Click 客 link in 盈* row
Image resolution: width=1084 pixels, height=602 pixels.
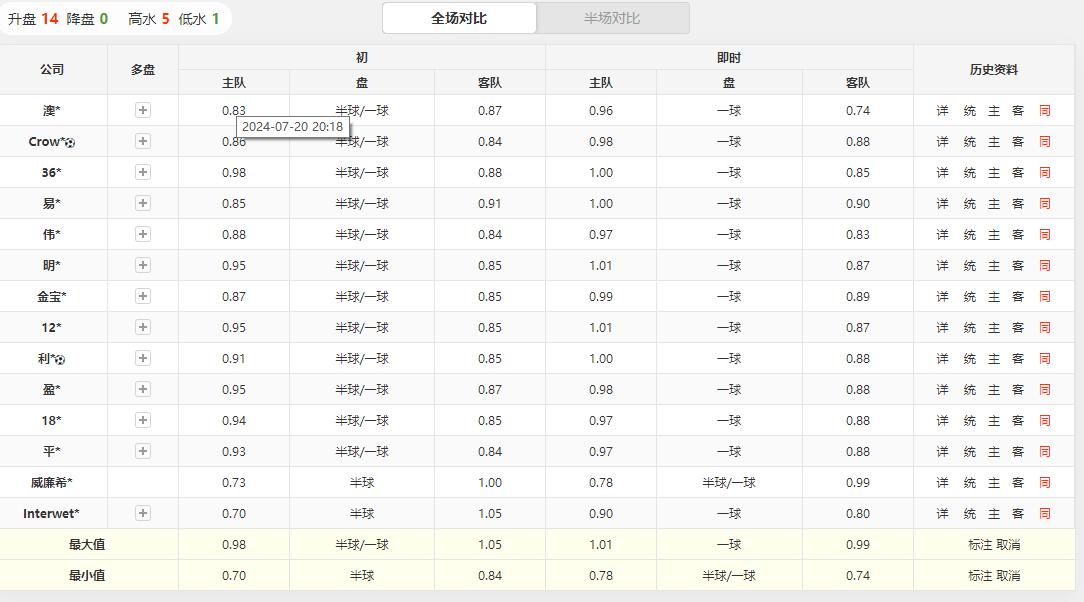tap(1018, 390)
